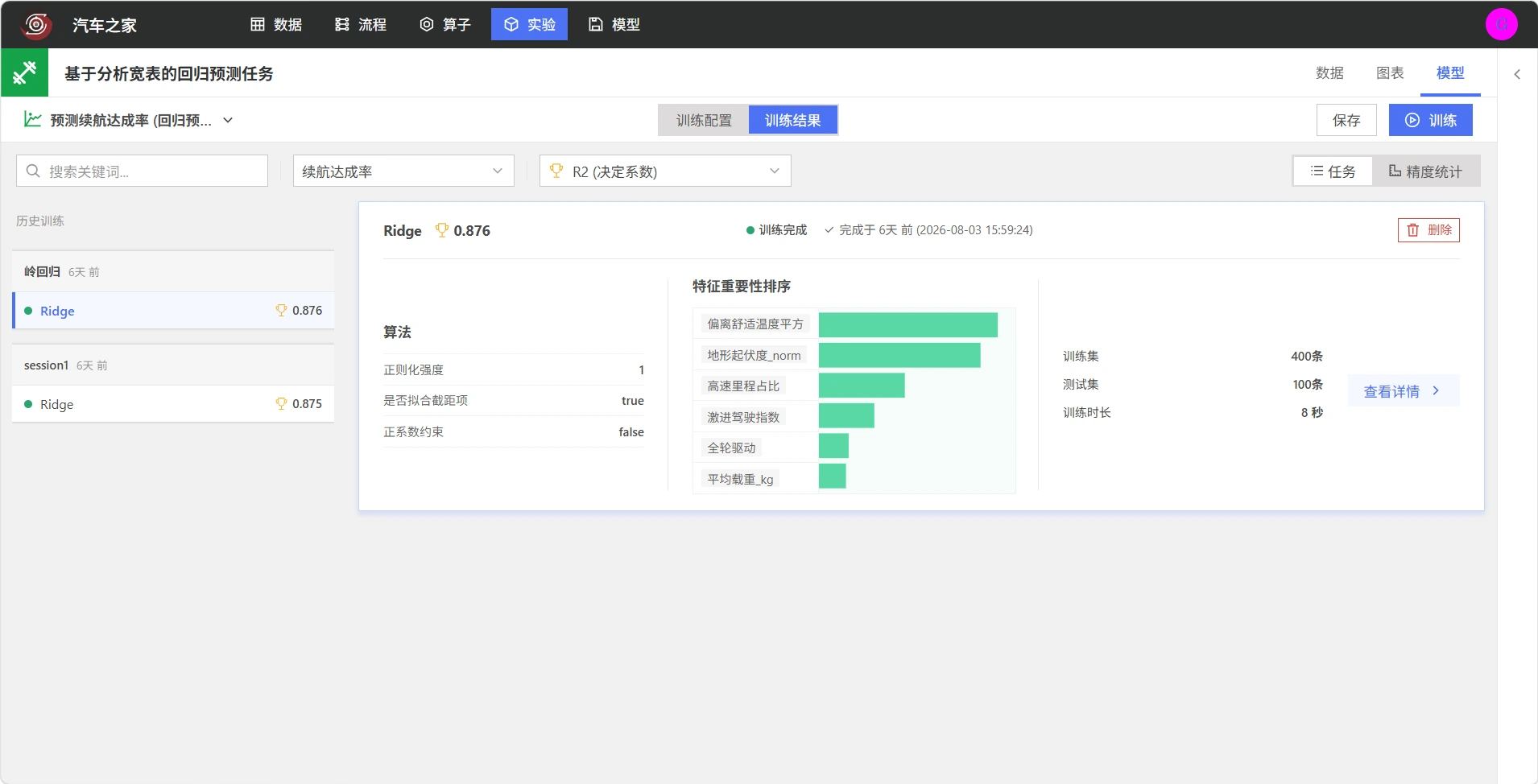Switch to the 精度统计 view
This screenshot has width=1538, height=784.
(x=1425, y=171)
